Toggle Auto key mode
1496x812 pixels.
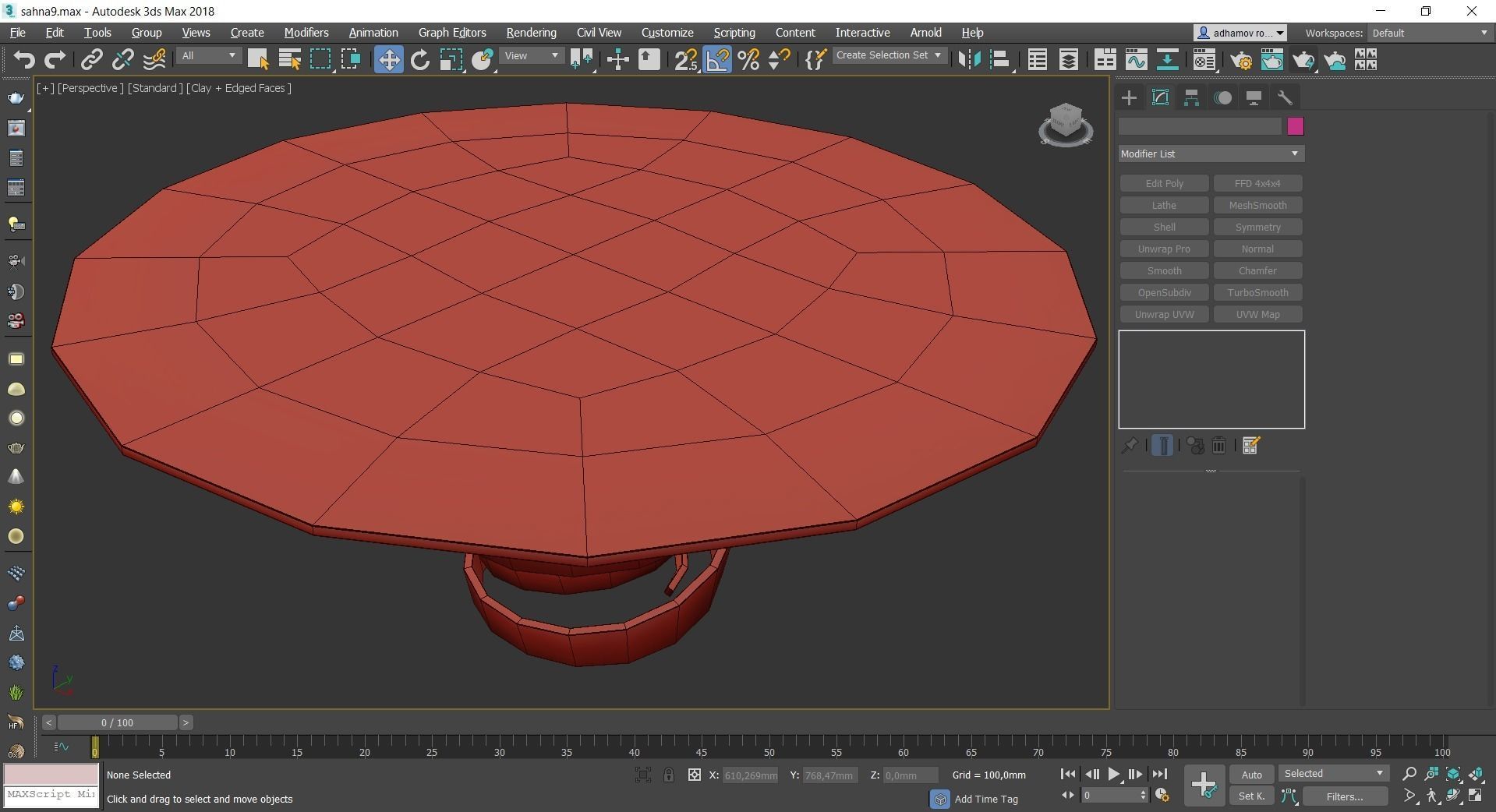1251,775
